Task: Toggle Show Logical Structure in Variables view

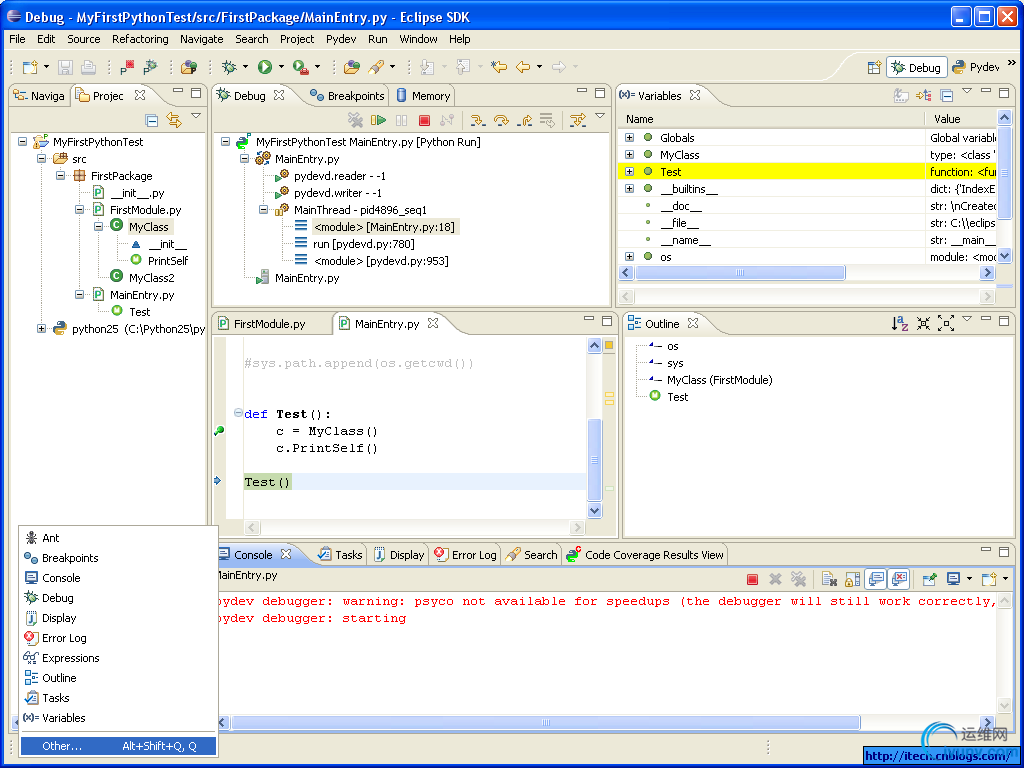Action: click(923, 95)
